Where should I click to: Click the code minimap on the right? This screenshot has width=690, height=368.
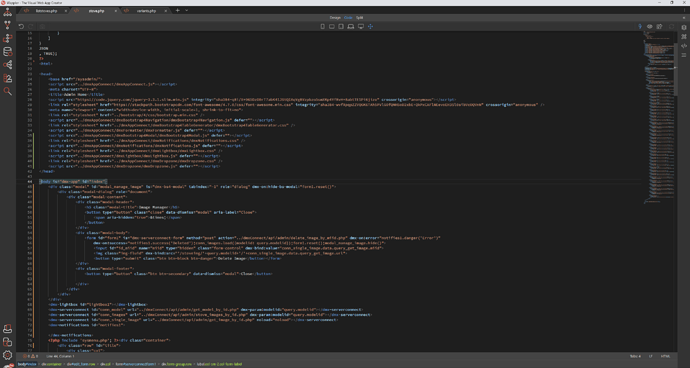click(660, 117)
